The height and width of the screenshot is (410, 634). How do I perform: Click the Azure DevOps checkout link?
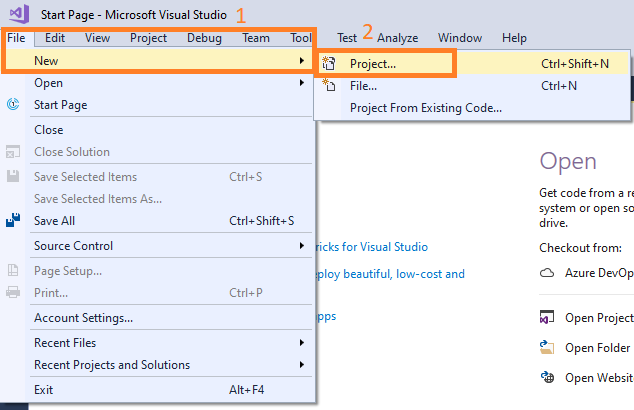599,273
